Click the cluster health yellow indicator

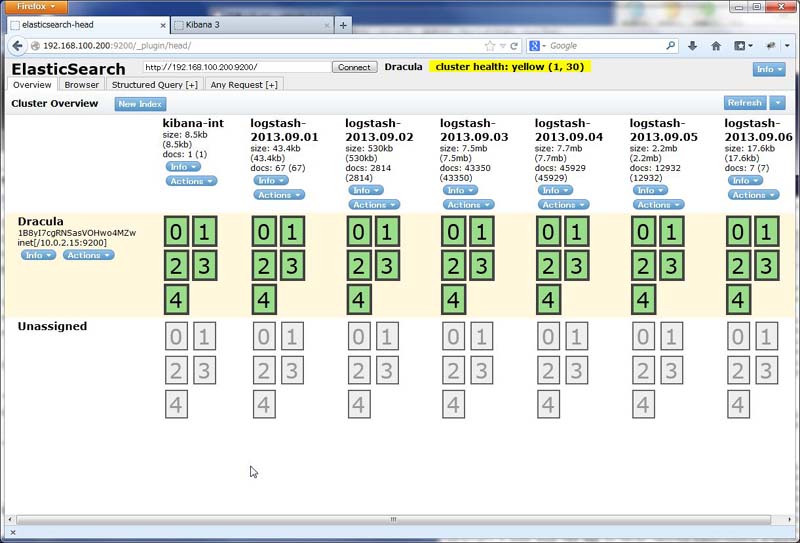coord(510,67)
